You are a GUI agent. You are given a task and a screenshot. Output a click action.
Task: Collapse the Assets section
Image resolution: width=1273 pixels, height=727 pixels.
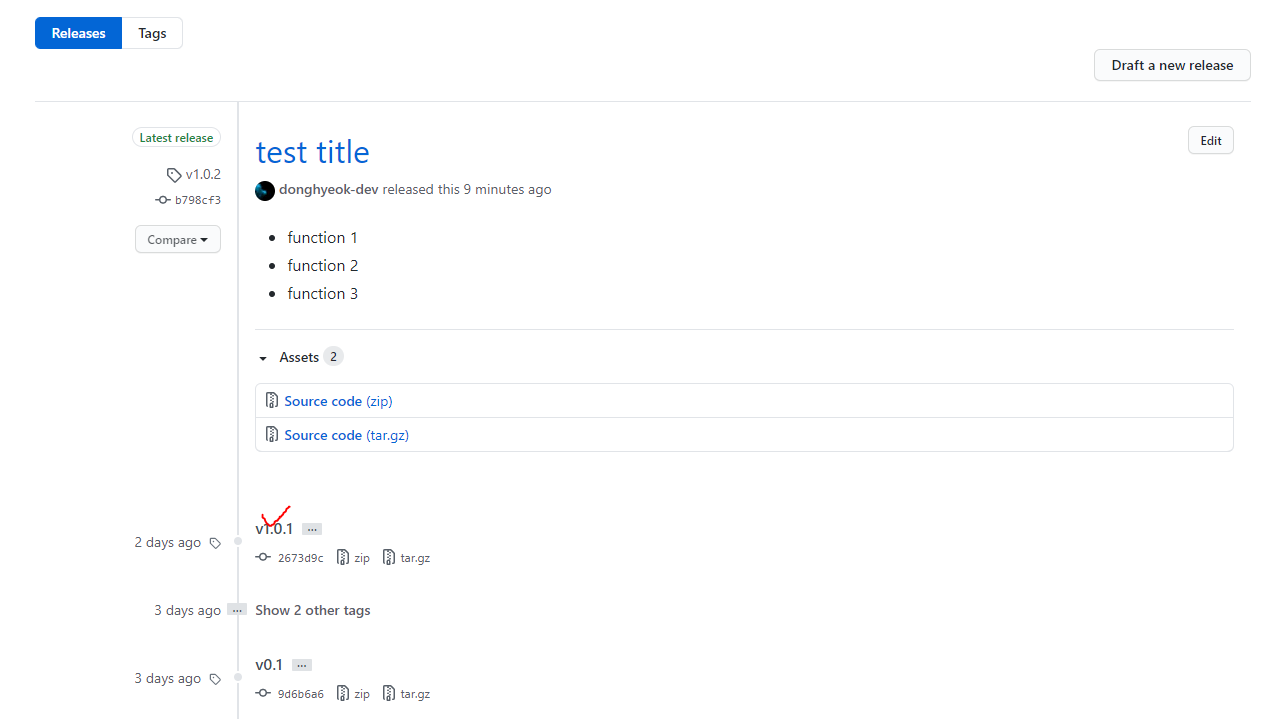coord(263,358)
